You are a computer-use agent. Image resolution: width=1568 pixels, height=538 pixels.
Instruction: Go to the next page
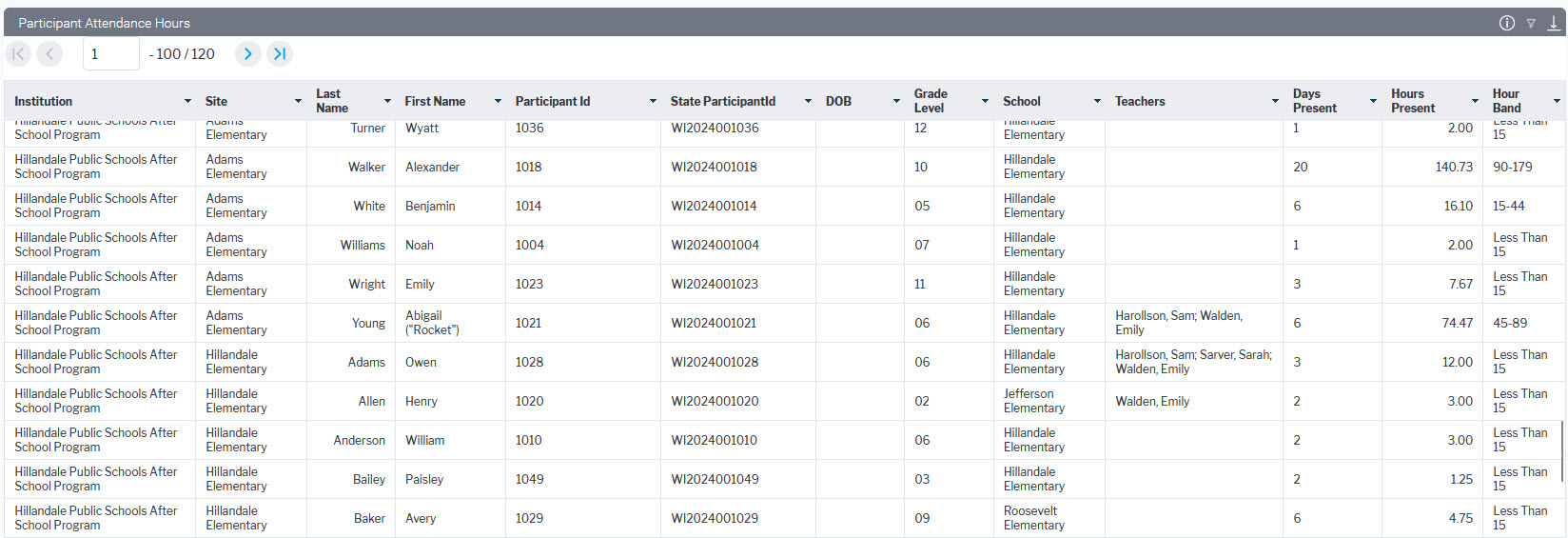pos(247,54)
